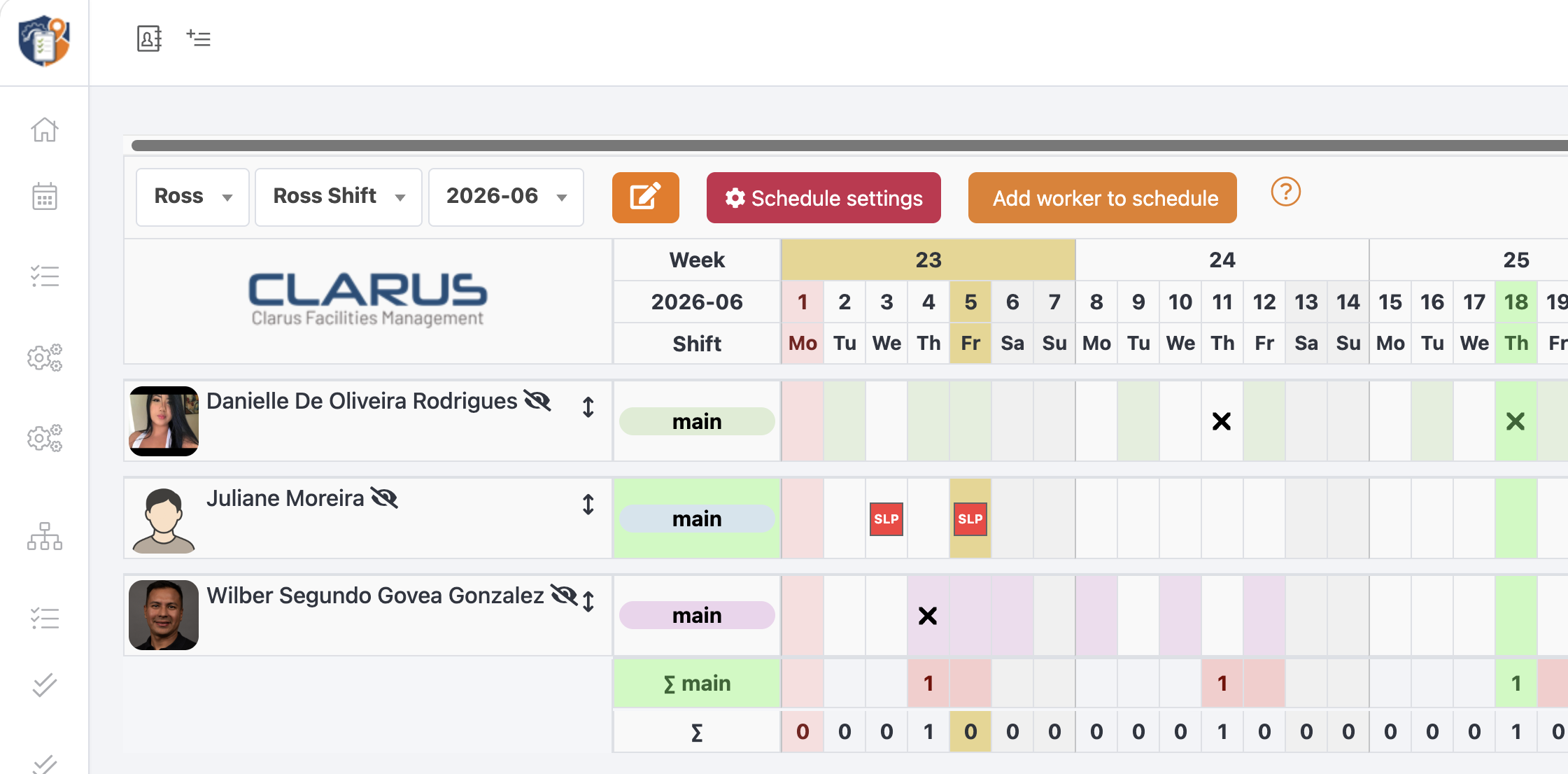Screen dimensions: 1568x774
Task: Reorder Danielle De Oliveira Rodrigues row arrow
Action: tap(588, 407)
